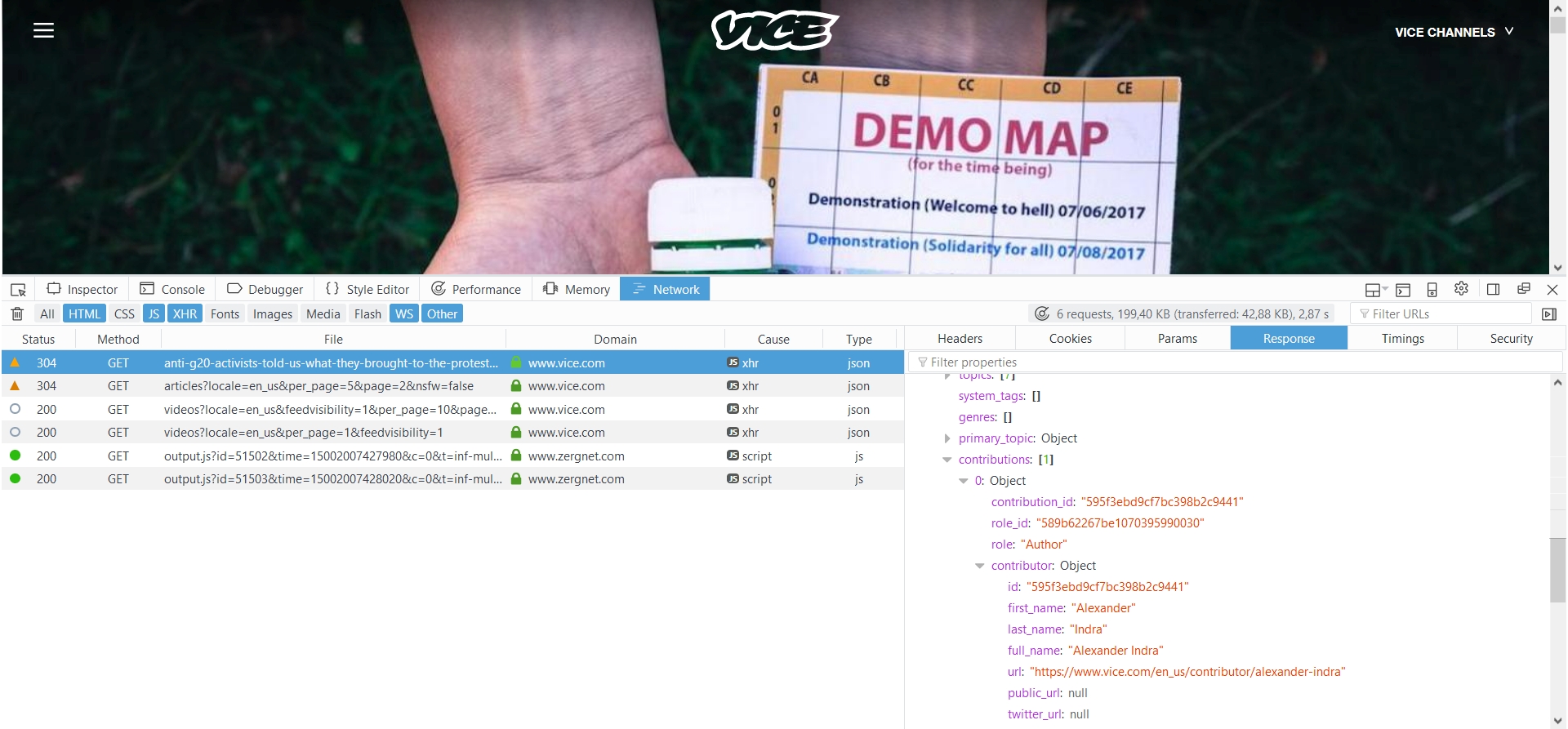Toggle the HTML filter

(84, 314)
